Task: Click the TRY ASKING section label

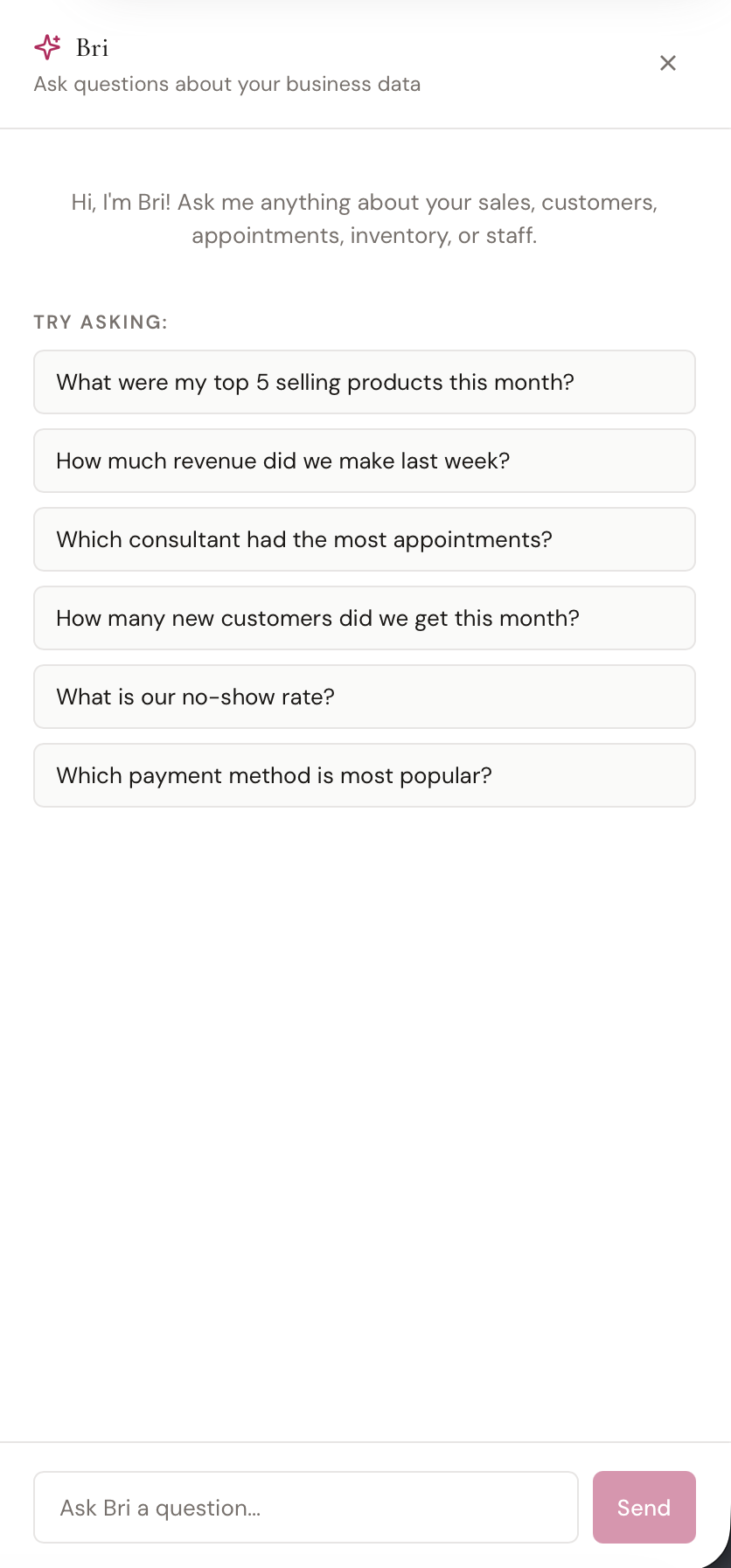Action: coord(101,322)
